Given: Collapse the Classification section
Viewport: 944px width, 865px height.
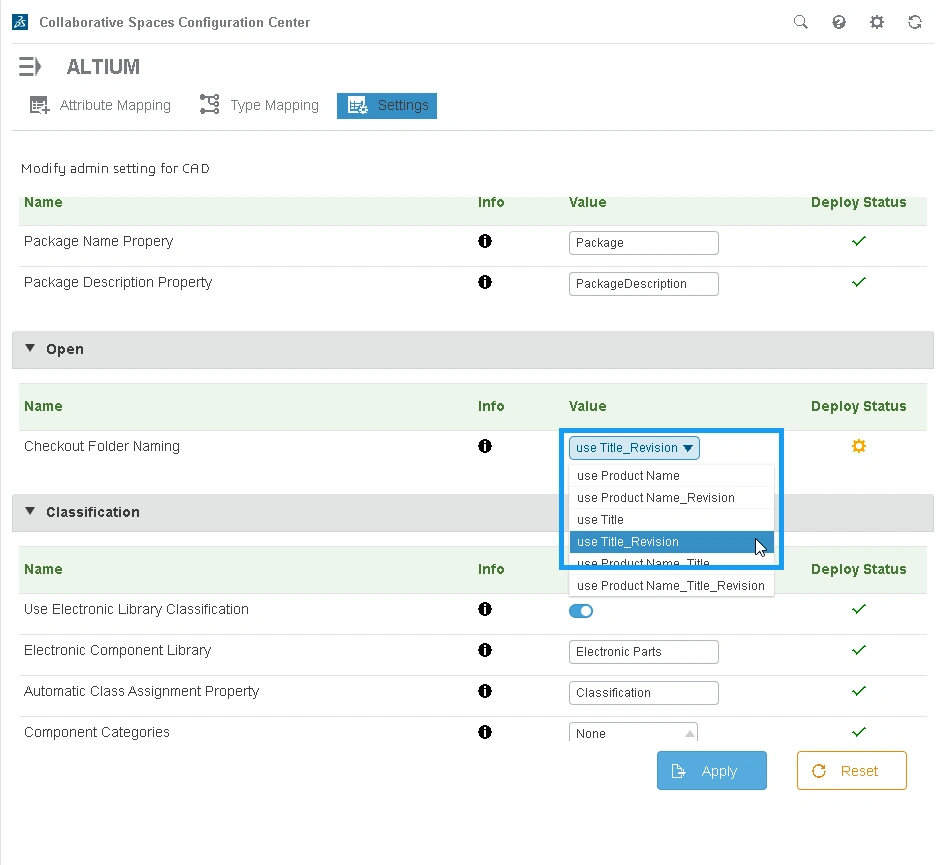Looking at the screenshot, I should (x=30, y=512).
